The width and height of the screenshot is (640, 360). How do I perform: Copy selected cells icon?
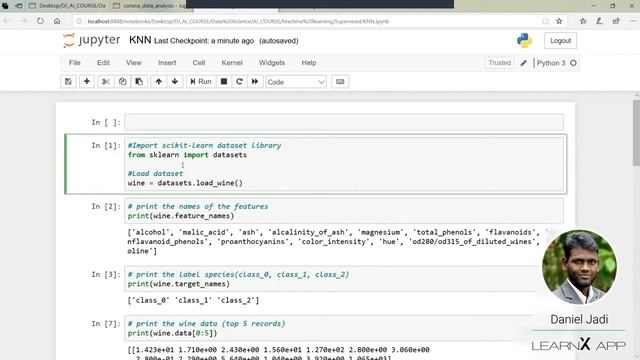click(122, 82)
